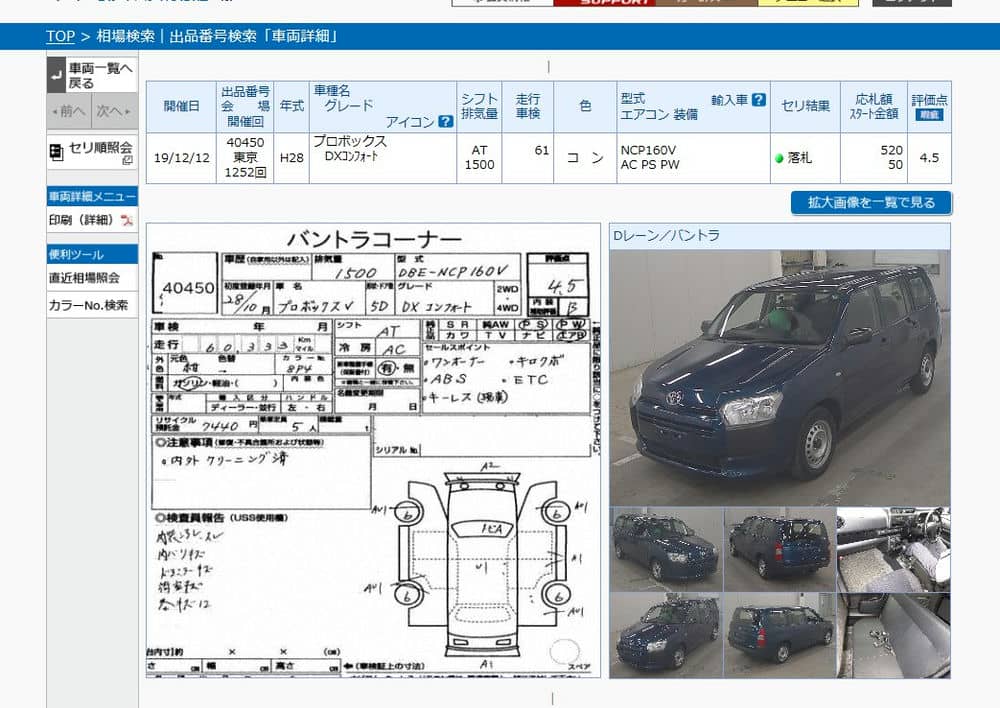Click the green 落札 status indicator
The width and height of the screenshot is (1000, 708).
coord(780,158)
